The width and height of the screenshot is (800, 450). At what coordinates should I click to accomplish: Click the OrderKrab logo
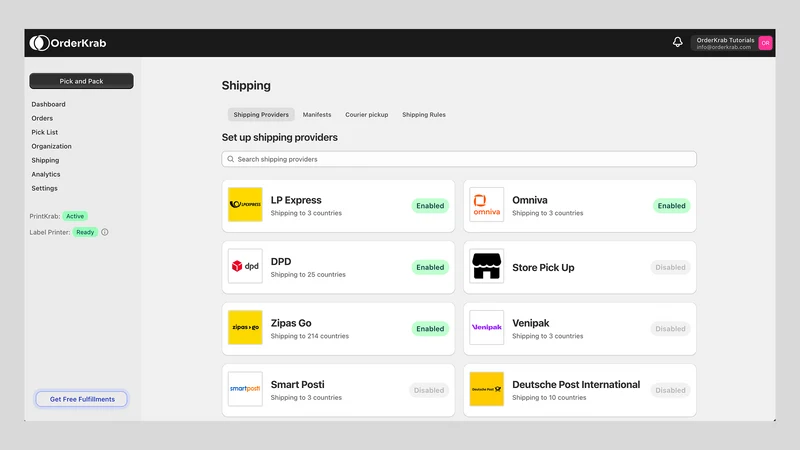68,43
